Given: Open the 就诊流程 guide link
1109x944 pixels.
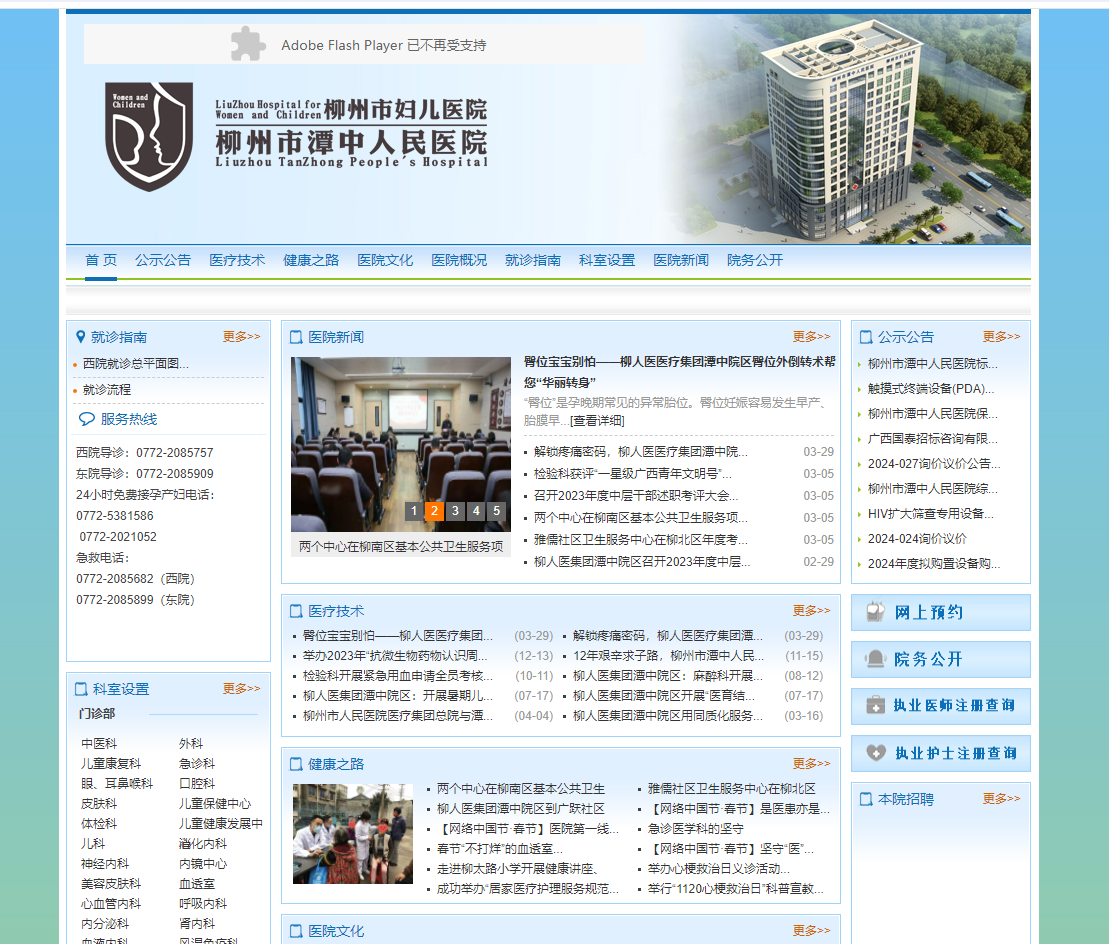Looking at the screenshot, I should (107, 390).
